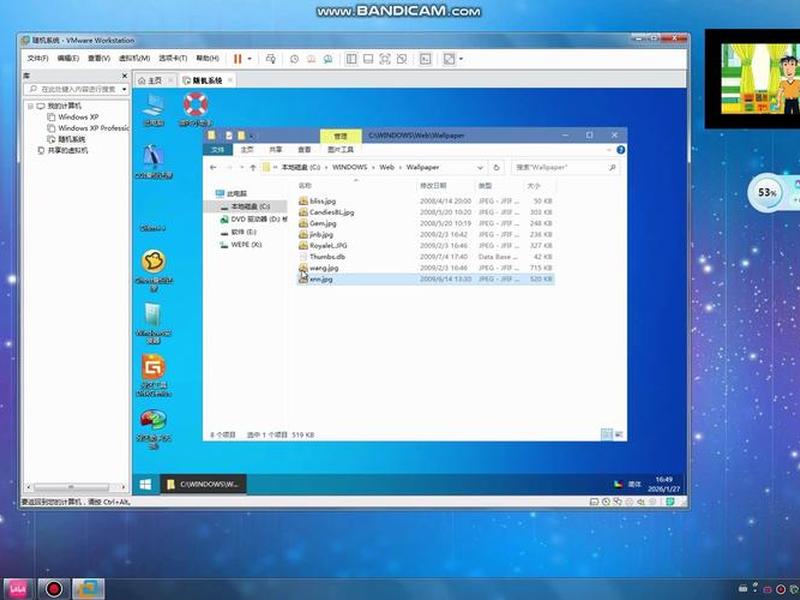Close the VMware library panel
This screenshot has height=600, width=800.
pos(124,76)
